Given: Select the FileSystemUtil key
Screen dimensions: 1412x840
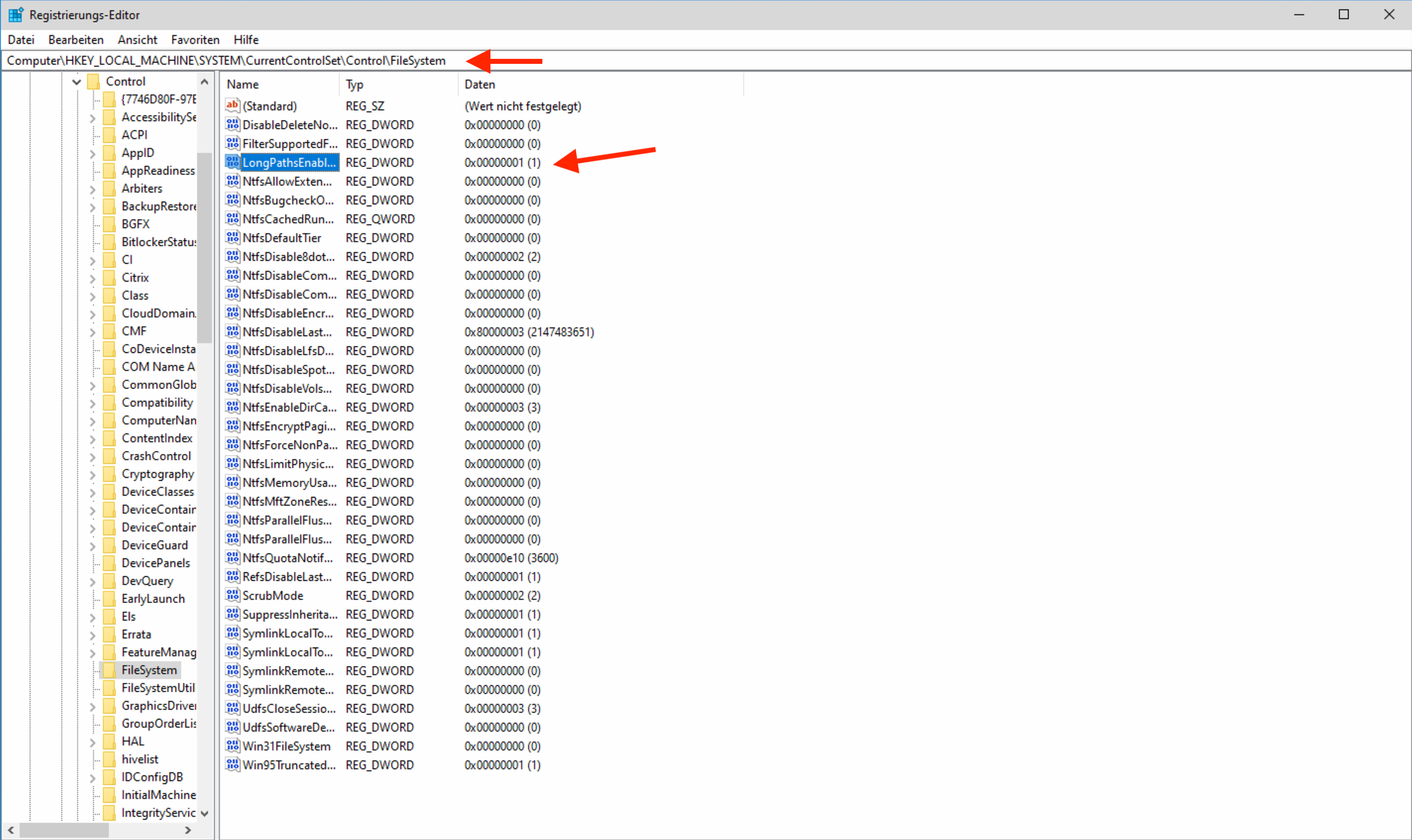Looking at the screenshot, I should tap(158, 688).
